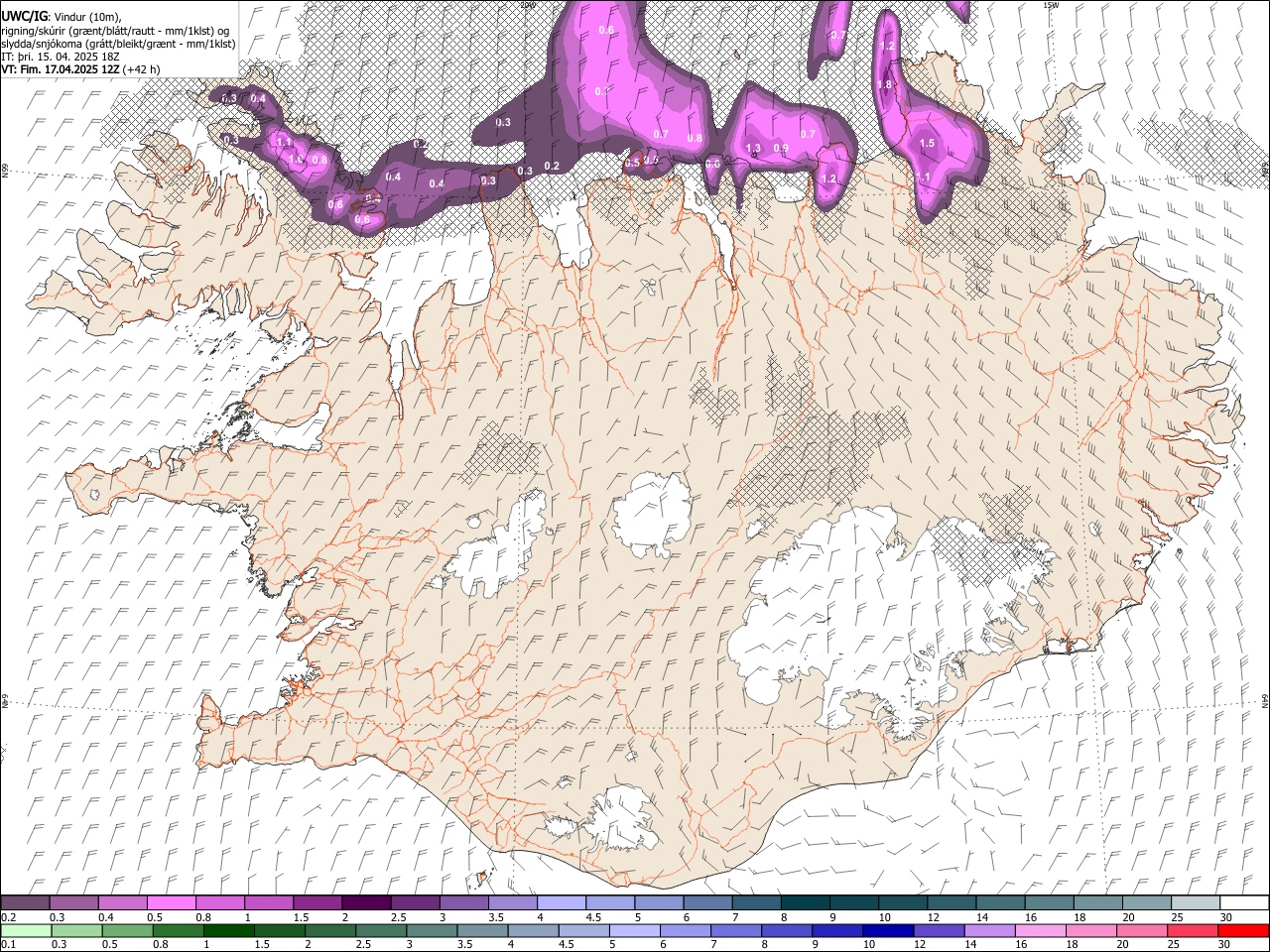Viewport: 1270px width, 952px height.
Task: Select the bright pink 0.5 swatch, purple legend
Action: pos(171,902)
